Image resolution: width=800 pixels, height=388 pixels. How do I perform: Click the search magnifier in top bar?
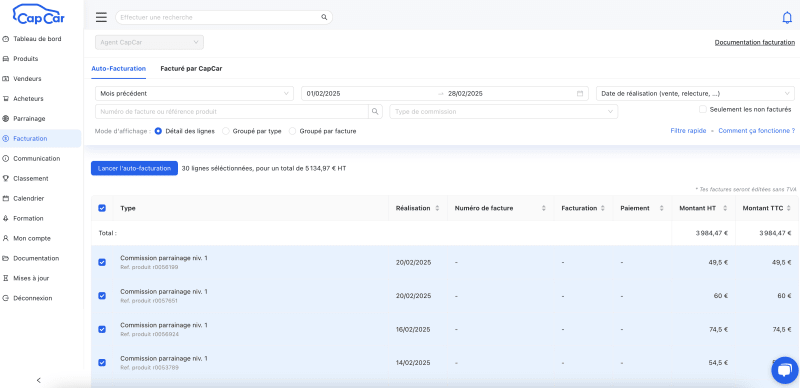point(324,17)
